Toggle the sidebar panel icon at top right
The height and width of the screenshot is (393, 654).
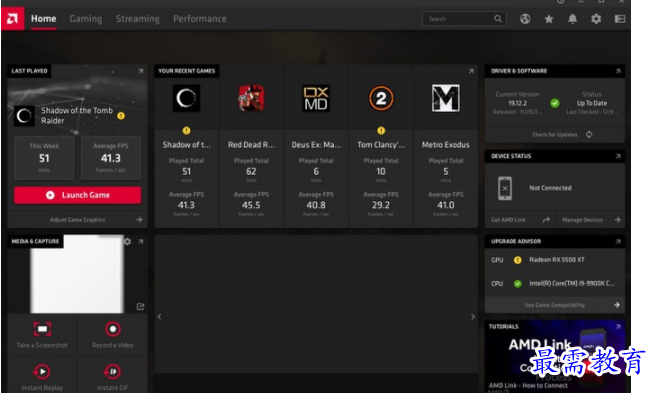tap(620, 19)
